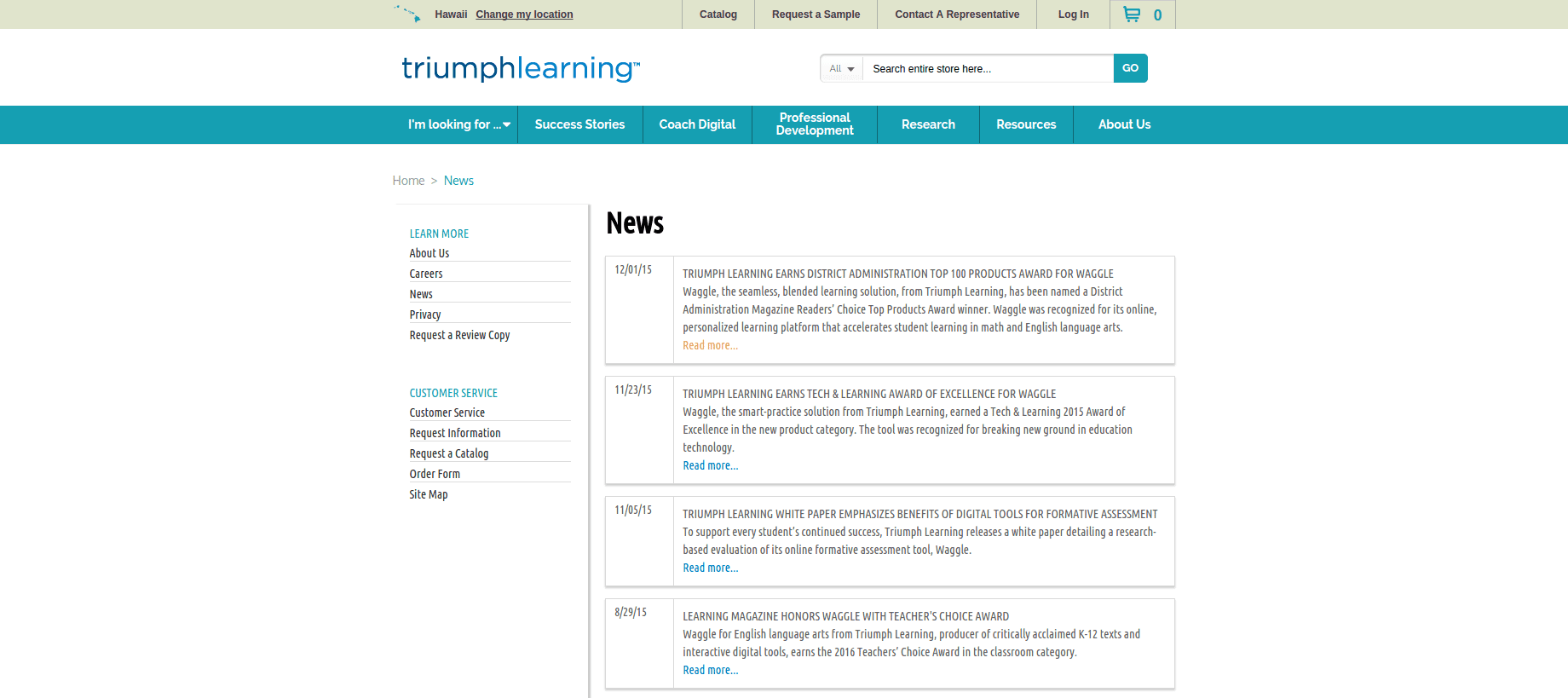
Task: Read more about the 12/01/15 news item
Action: (x=710, y=345)
